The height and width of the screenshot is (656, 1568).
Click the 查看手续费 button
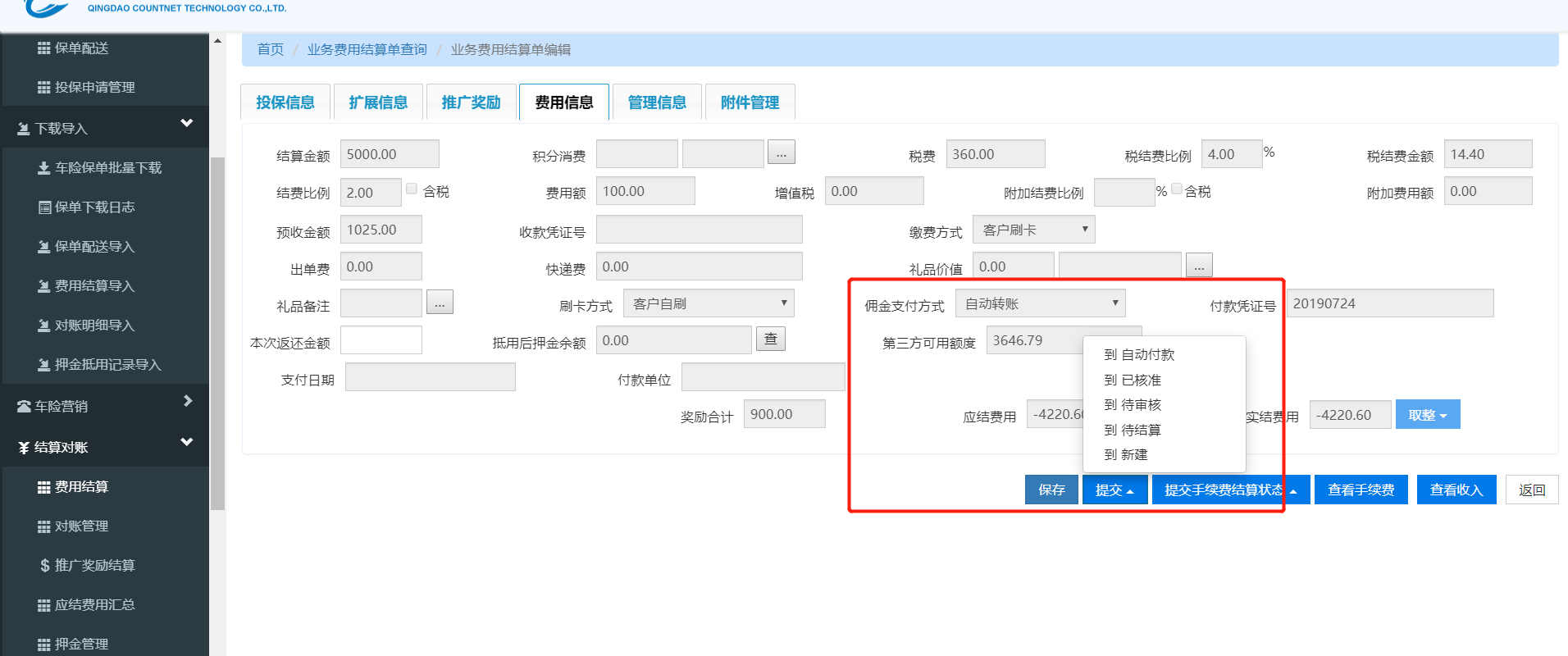click(x=1361, y=490)
